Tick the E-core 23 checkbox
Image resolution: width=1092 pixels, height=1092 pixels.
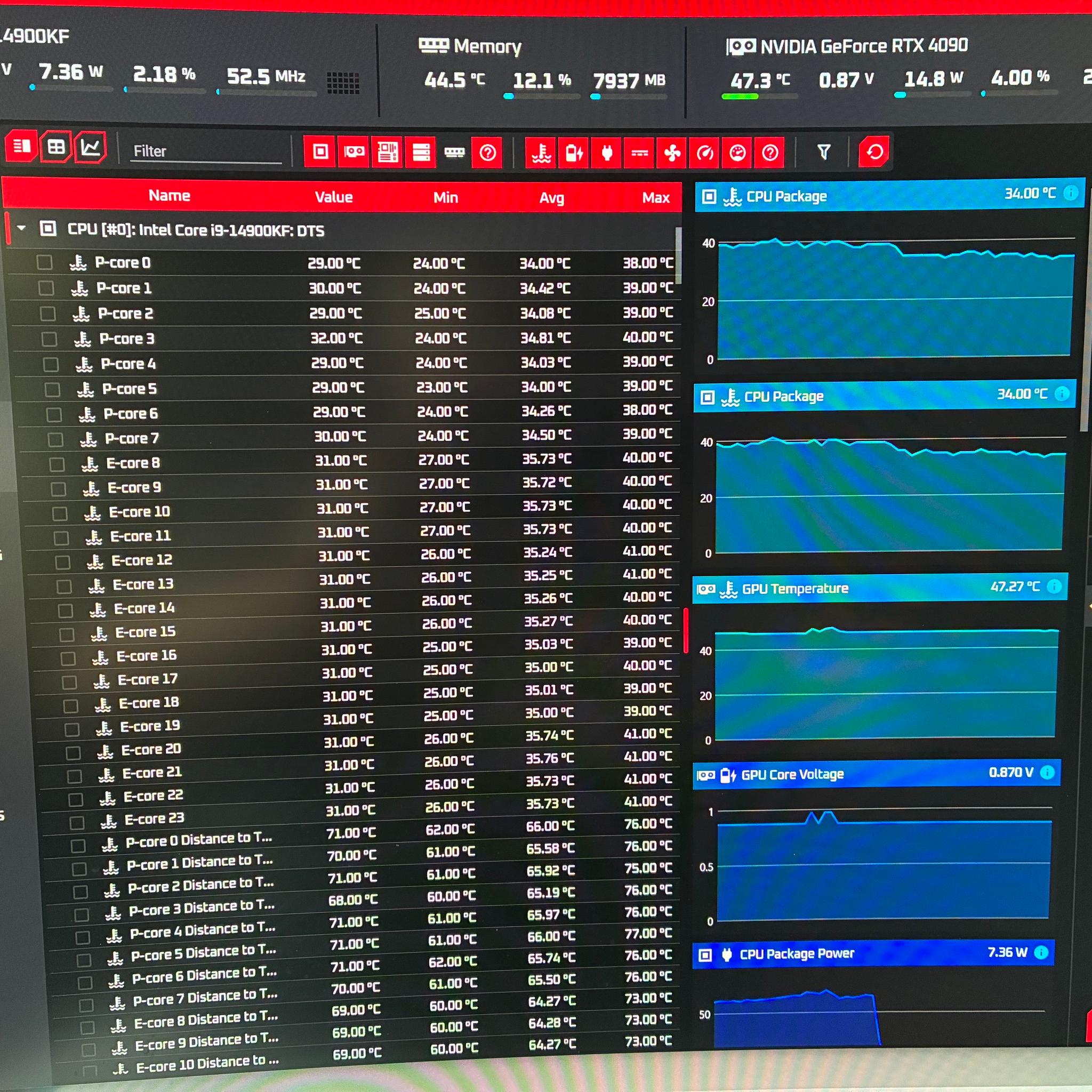pos(77,823)
